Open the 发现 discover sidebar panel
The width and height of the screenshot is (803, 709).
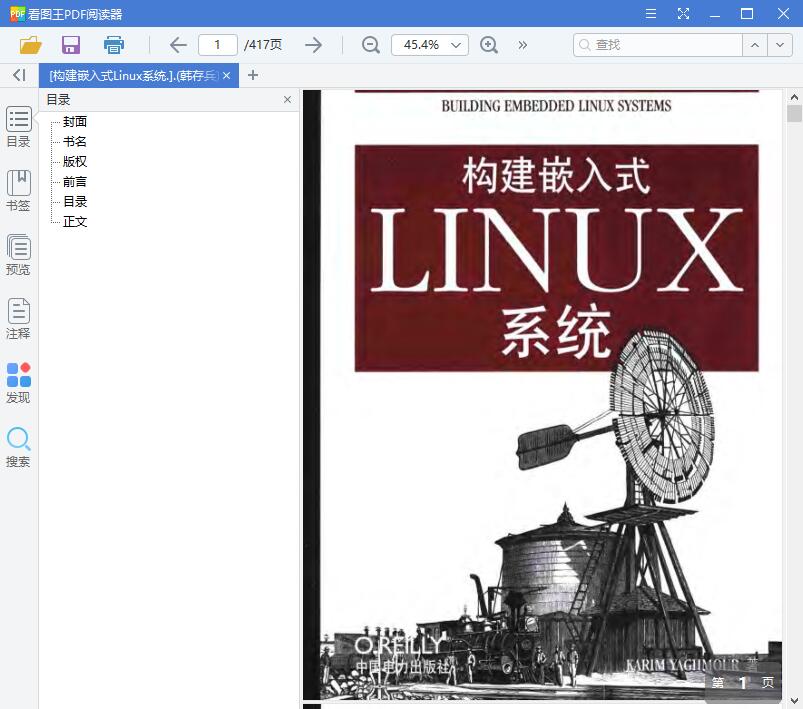coord(18,383)
